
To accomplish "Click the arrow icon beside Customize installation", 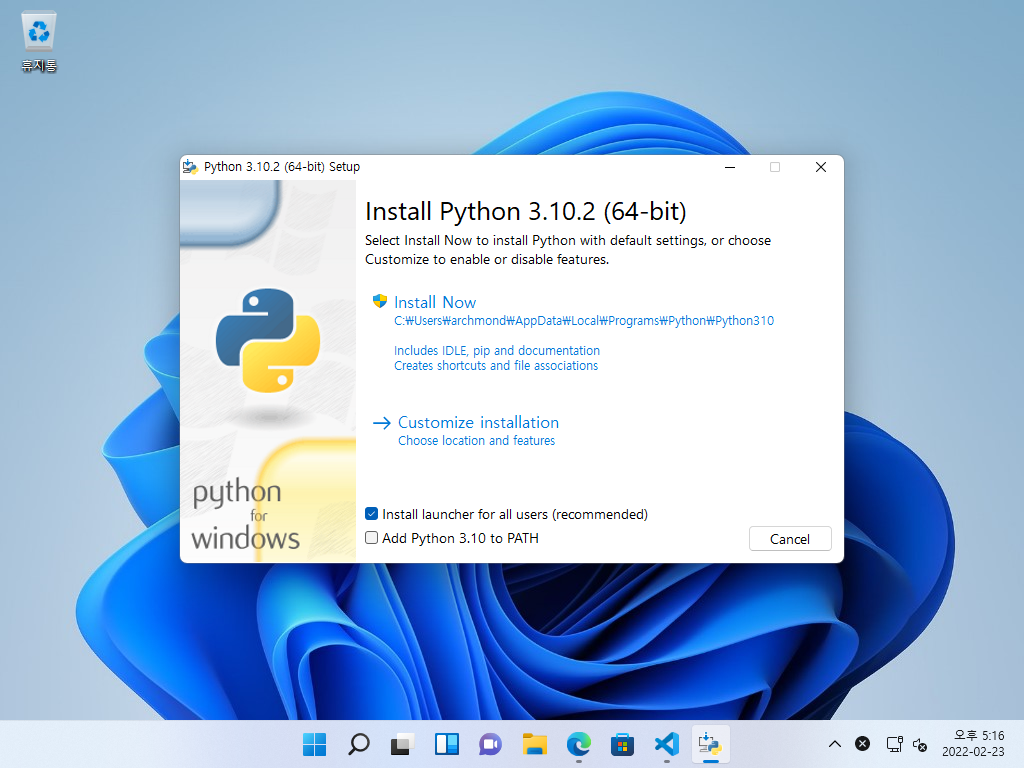I will click(381, 423).
